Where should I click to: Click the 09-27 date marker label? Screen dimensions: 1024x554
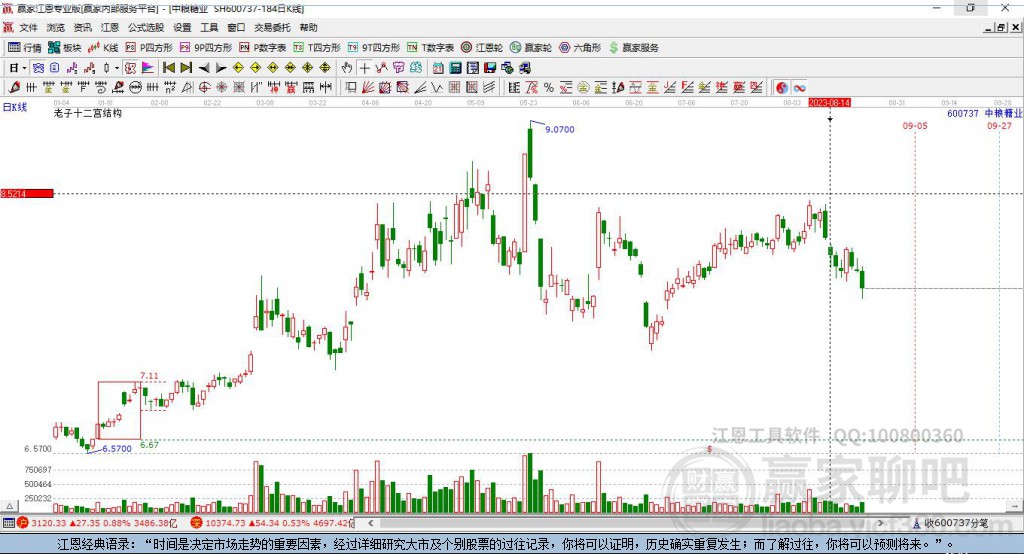(999, 125)
